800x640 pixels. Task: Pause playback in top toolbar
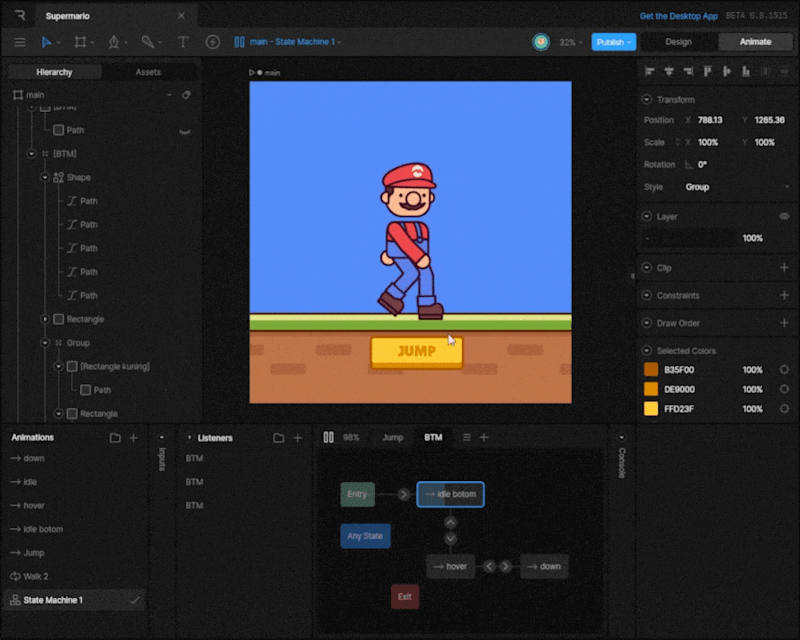coord(239,42)
